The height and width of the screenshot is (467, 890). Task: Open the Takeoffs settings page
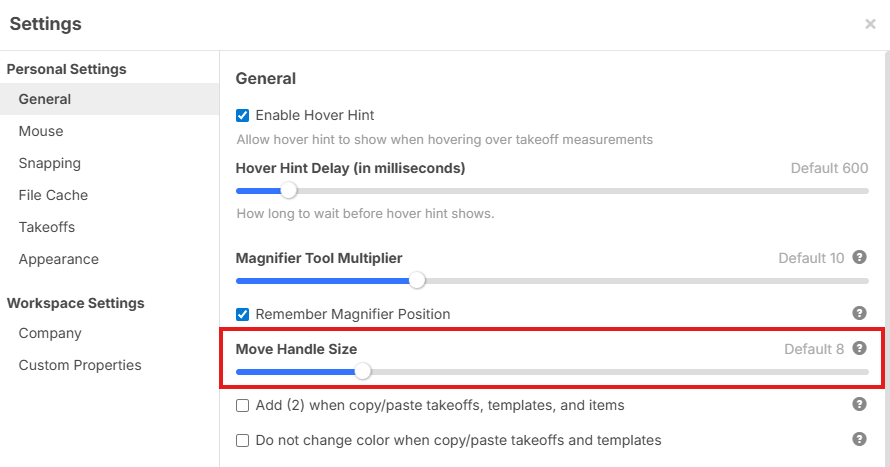[x=47, y=227]
